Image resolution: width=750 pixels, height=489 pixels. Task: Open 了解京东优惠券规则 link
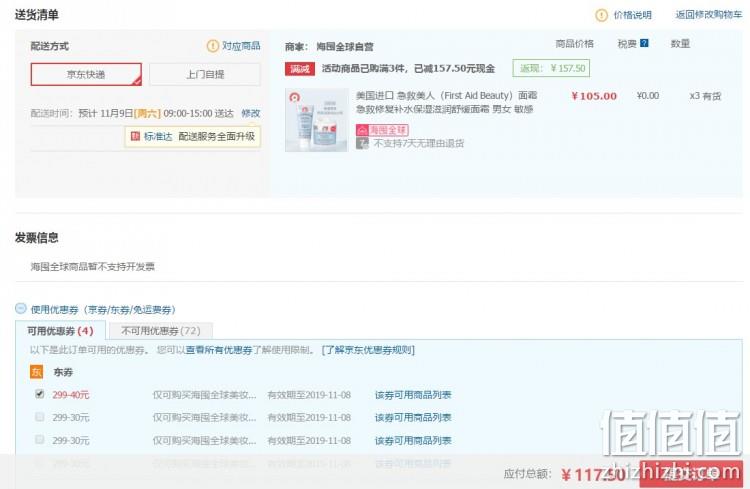pyautogui.click(x=368, y=350)
